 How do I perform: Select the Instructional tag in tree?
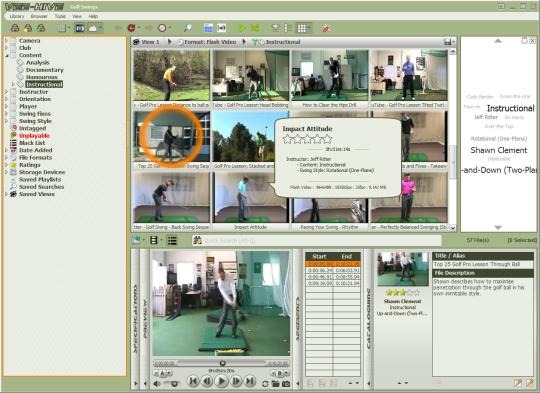click(44, 84)
